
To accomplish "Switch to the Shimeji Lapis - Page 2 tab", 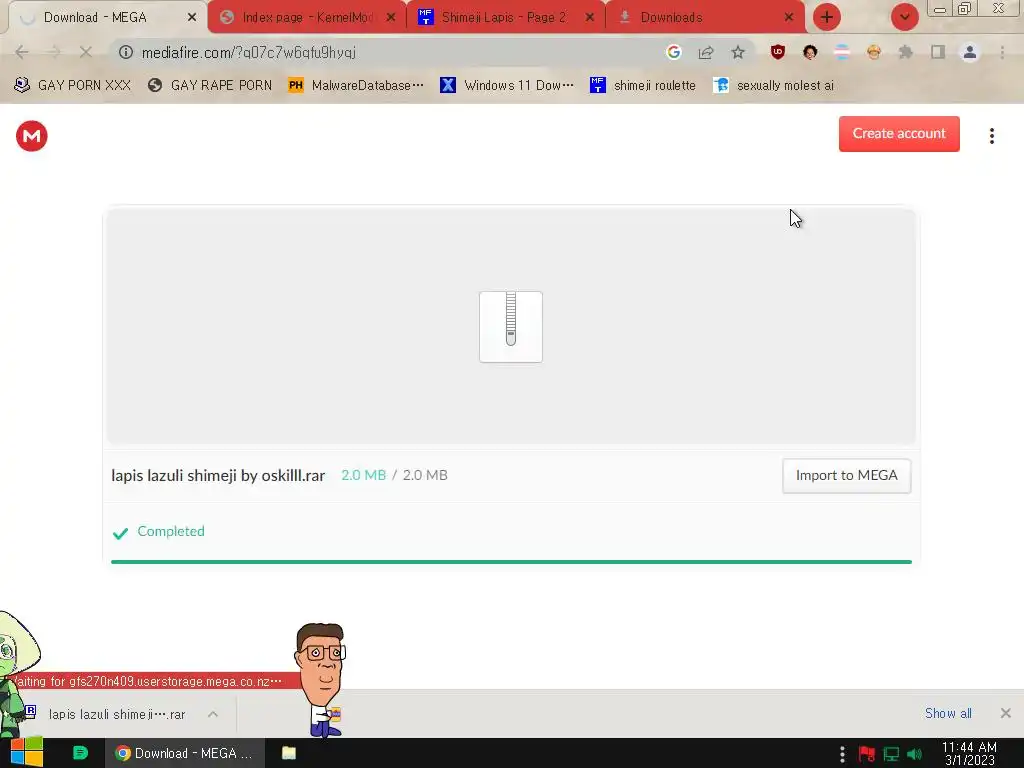I will [503, 18].
